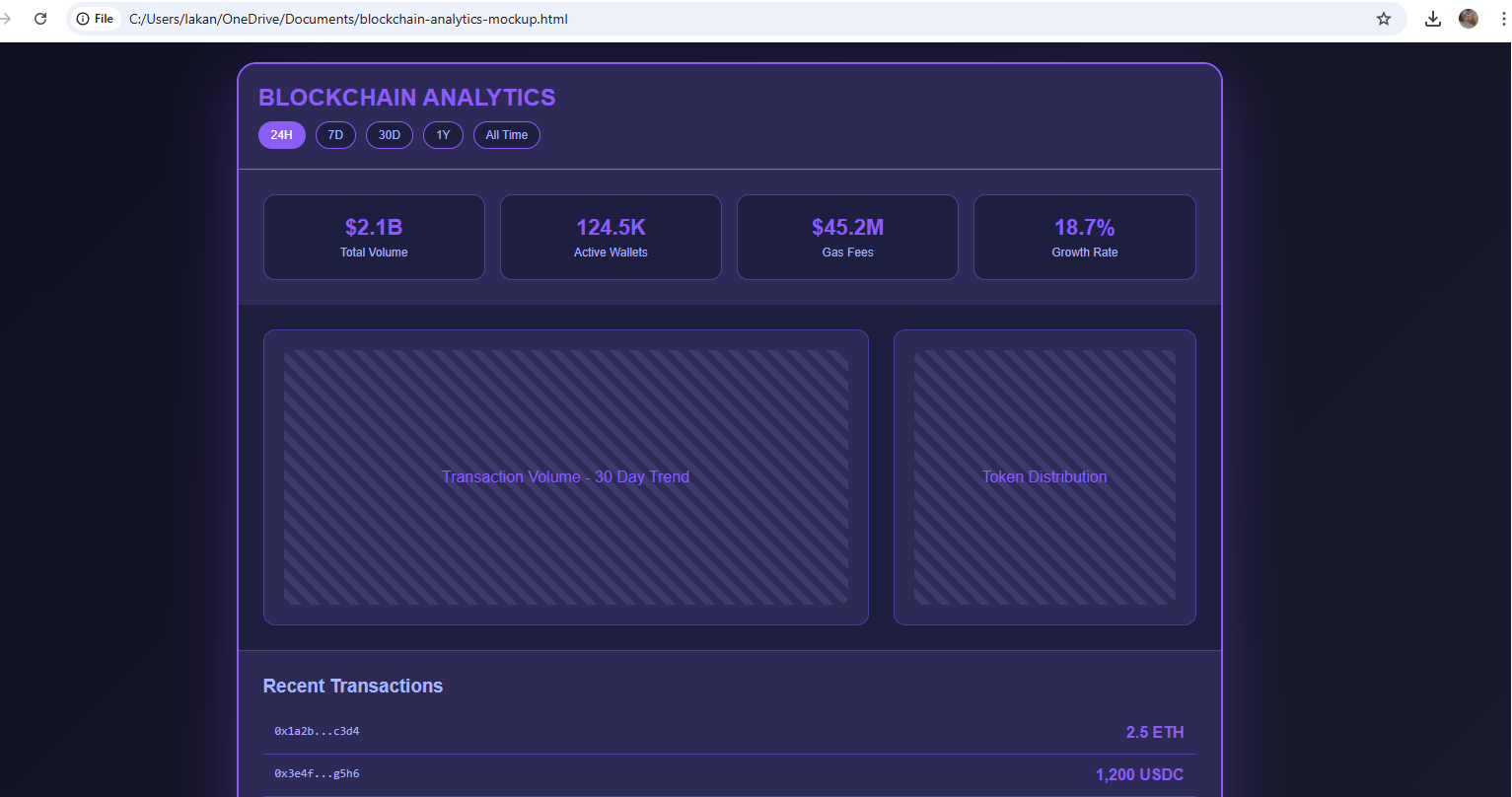Select the All Time range

(x=507, y=135)
